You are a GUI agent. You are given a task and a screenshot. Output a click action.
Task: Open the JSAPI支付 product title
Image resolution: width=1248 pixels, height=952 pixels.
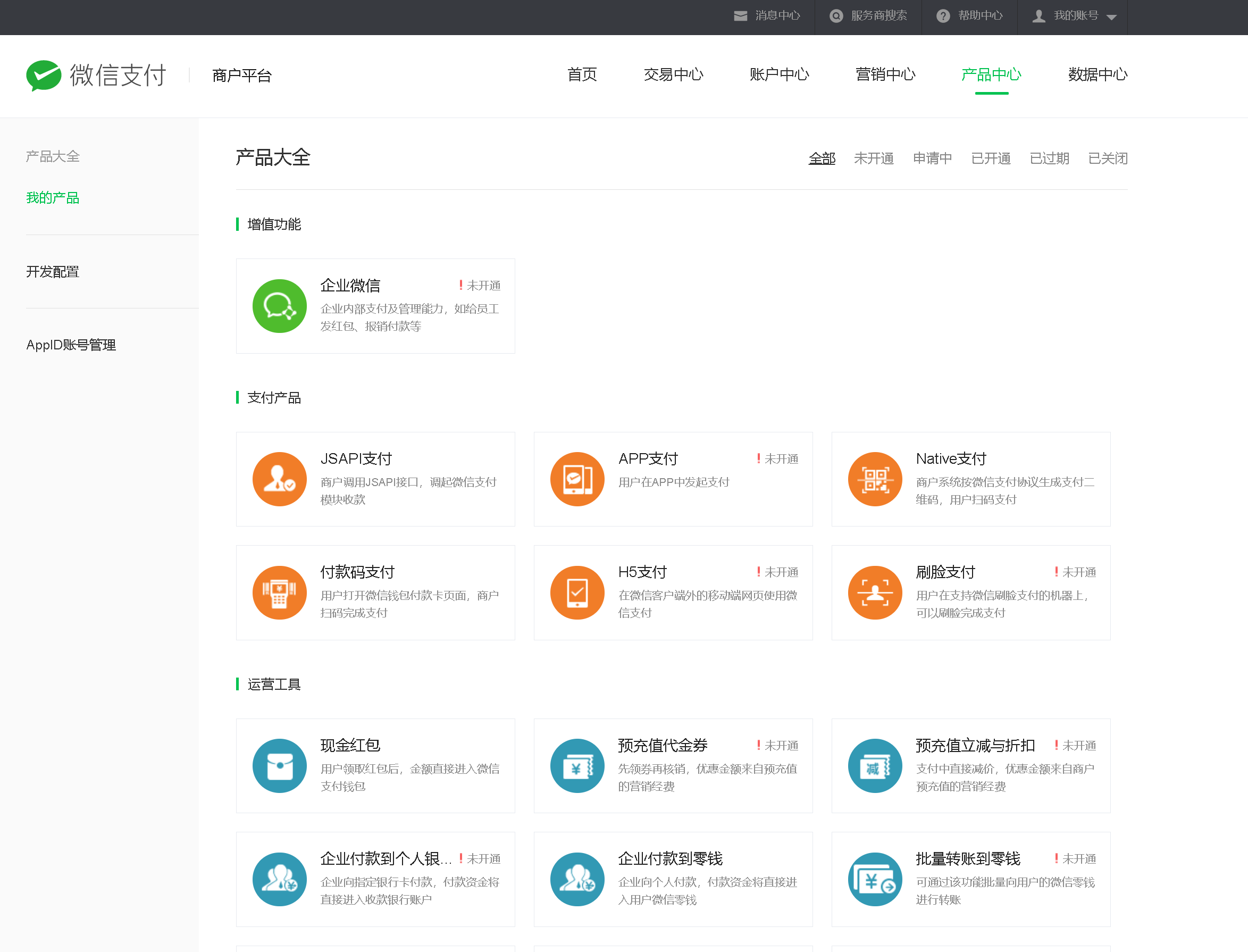click(356, 458)
